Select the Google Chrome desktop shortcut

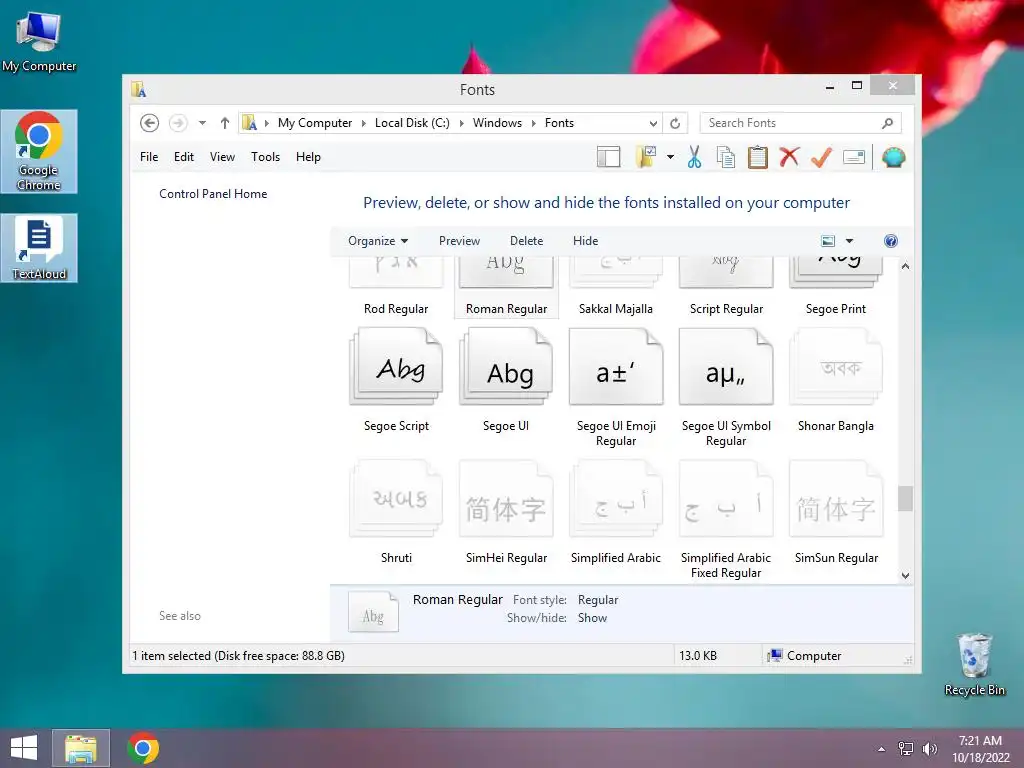(39, 152)
